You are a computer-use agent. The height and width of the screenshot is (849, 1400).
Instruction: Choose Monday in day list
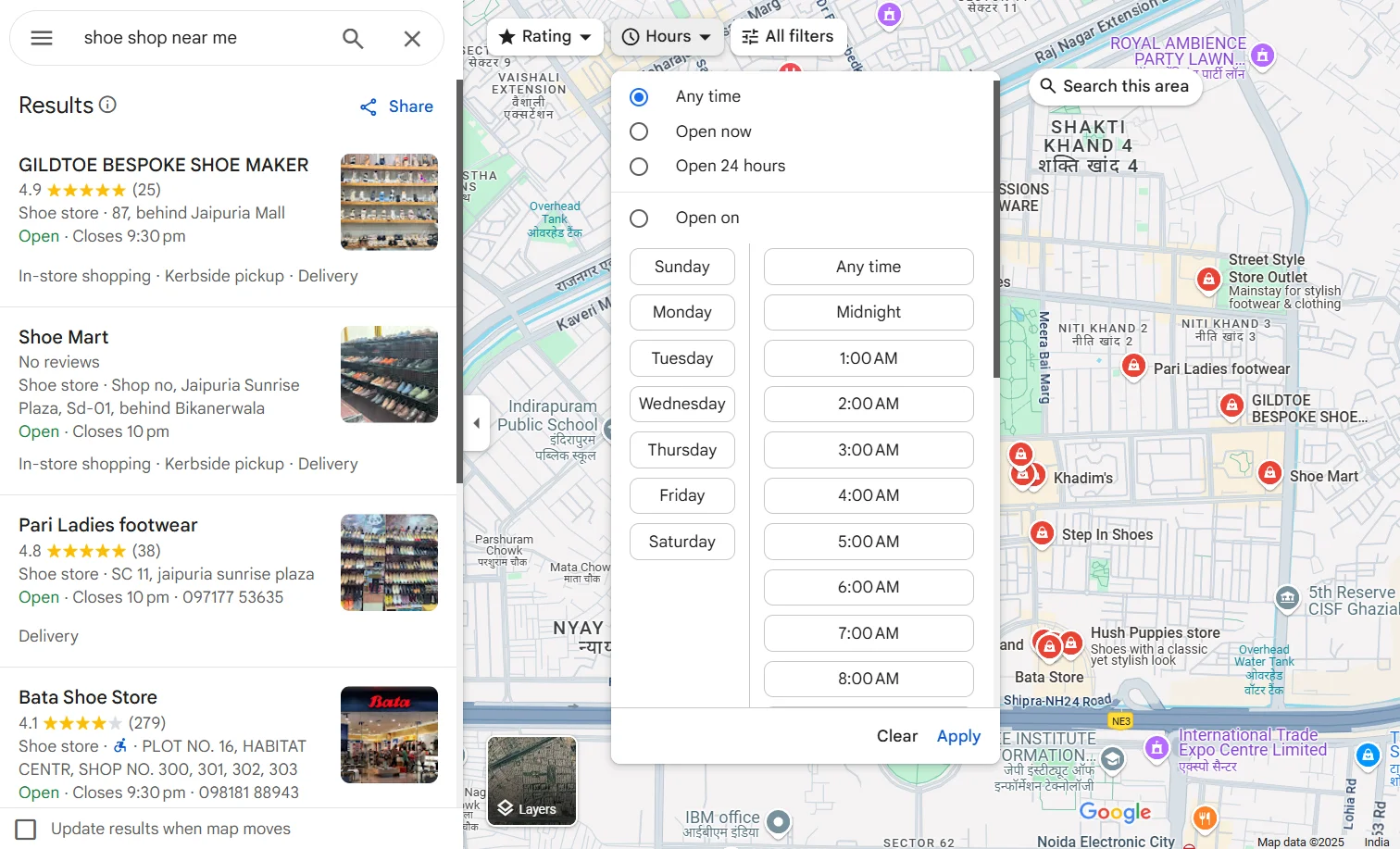point(682,312)
